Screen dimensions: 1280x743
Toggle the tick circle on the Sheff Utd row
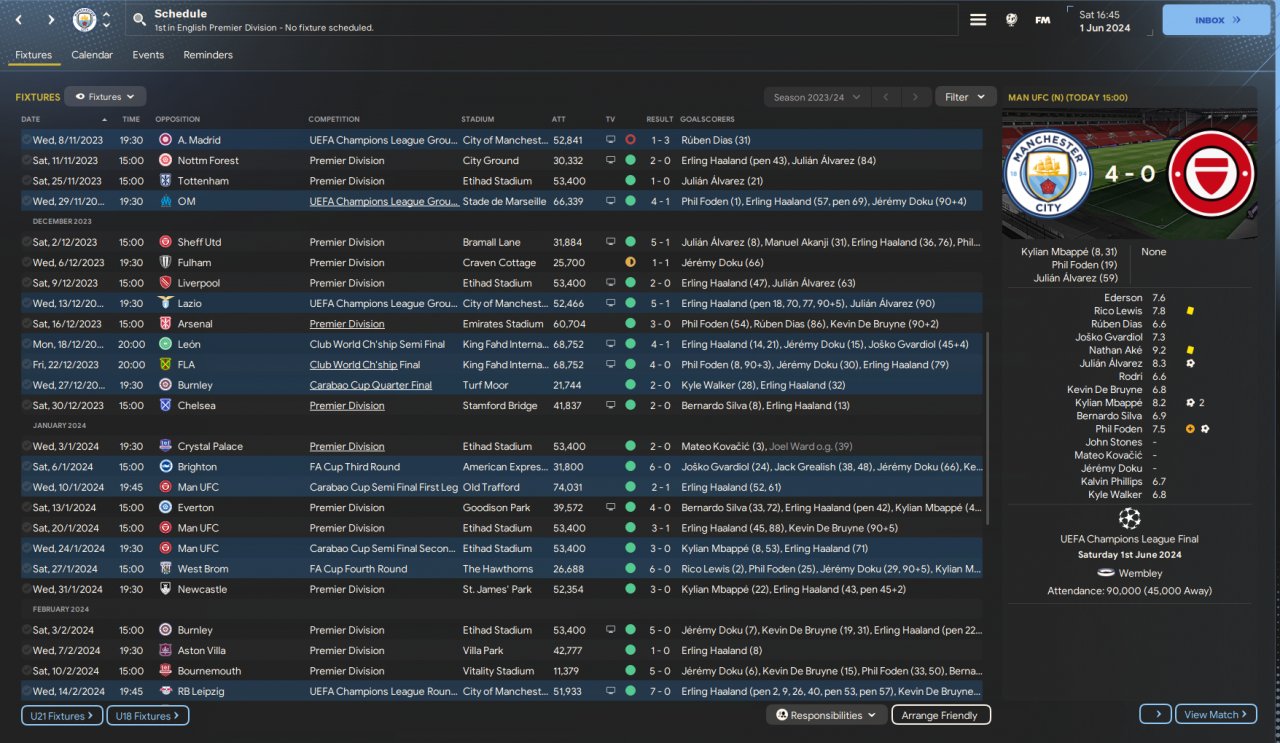point(26,242)
